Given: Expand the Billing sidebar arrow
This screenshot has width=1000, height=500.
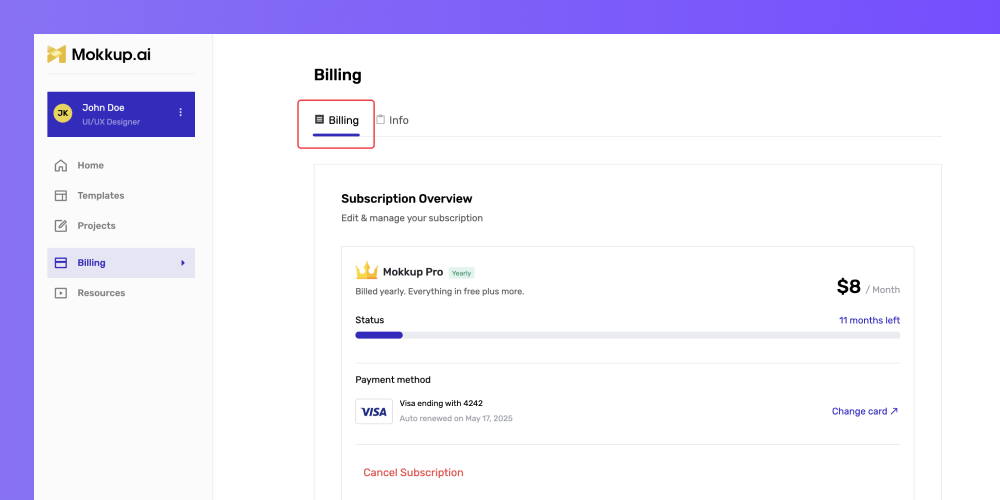Looking at the screenshot, I should tap(183, 263).
